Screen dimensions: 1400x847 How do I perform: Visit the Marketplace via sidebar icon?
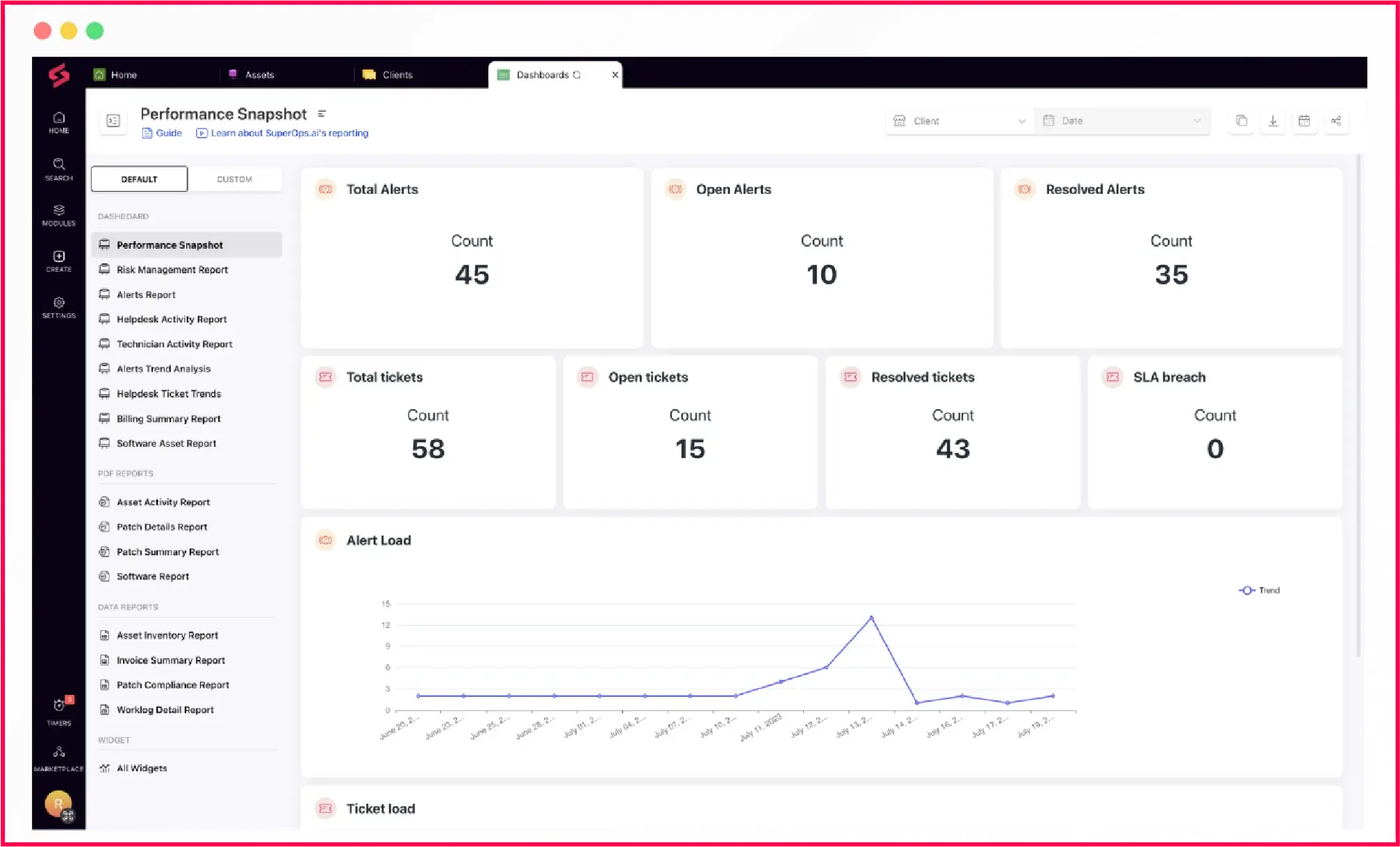[58, 754]
